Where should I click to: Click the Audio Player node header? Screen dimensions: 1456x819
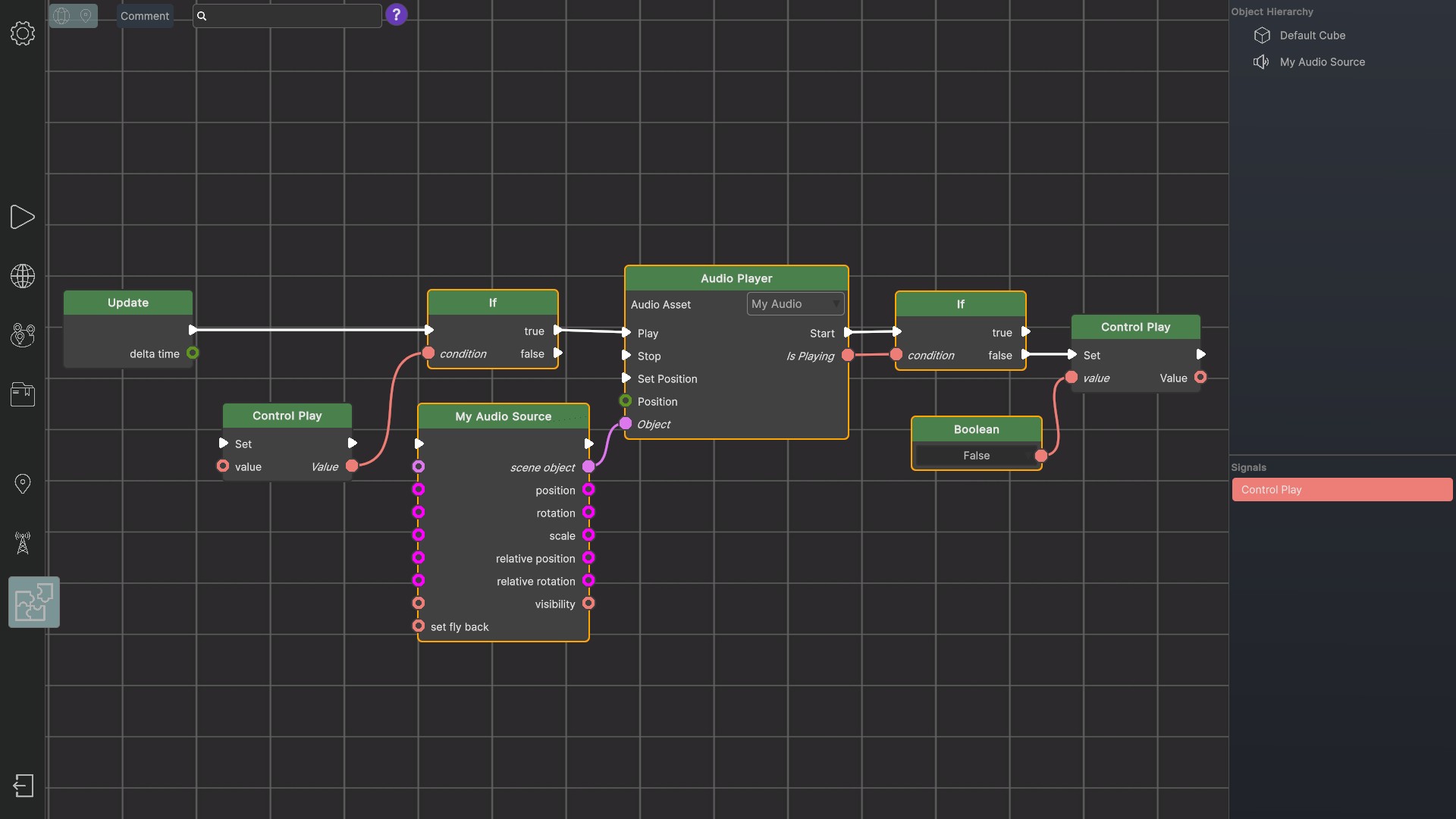(x=736, y=278)
